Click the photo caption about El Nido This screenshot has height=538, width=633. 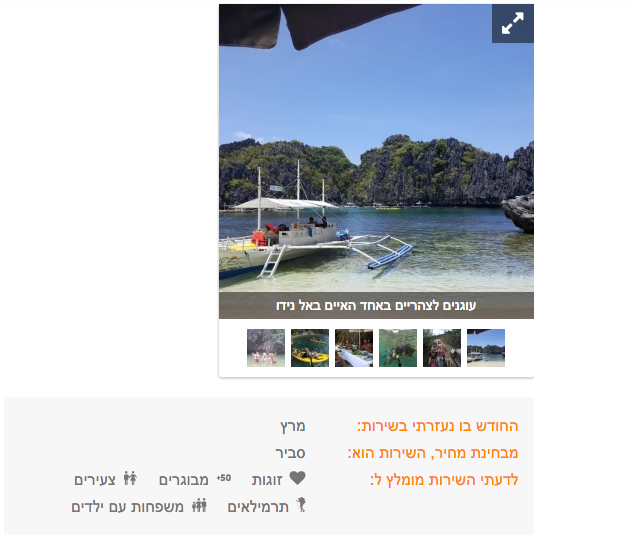point(376,306)
